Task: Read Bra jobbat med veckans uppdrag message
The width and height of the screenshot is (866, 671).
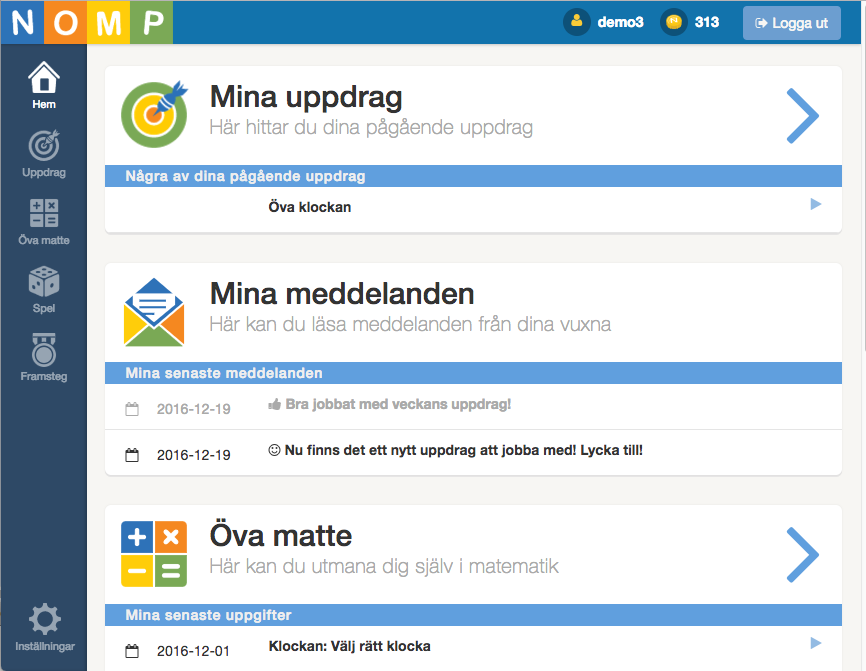Action: (x=398, y=404)
